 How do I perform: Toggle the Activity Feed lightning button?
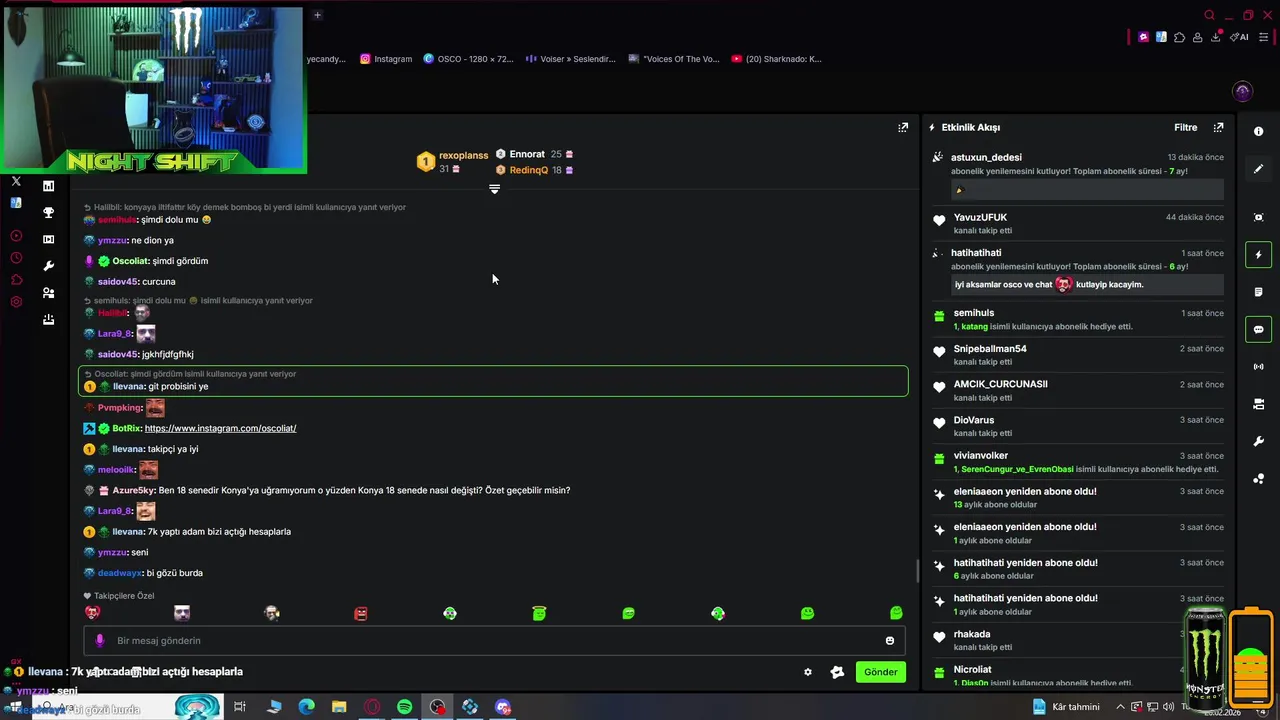point(1258,254)
